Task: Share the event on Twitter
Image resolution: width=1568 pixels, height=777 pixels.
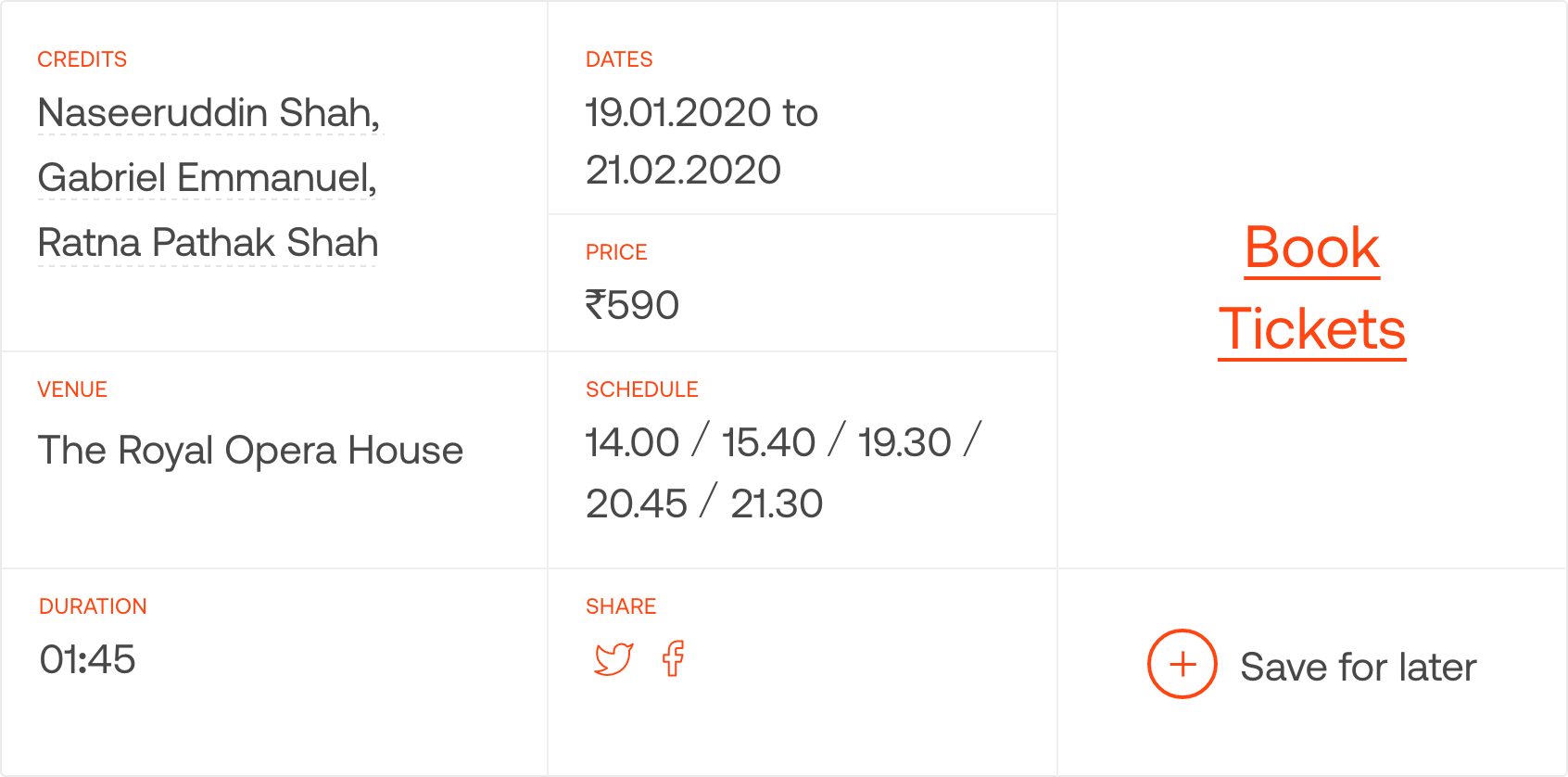Action: [613, 659]
